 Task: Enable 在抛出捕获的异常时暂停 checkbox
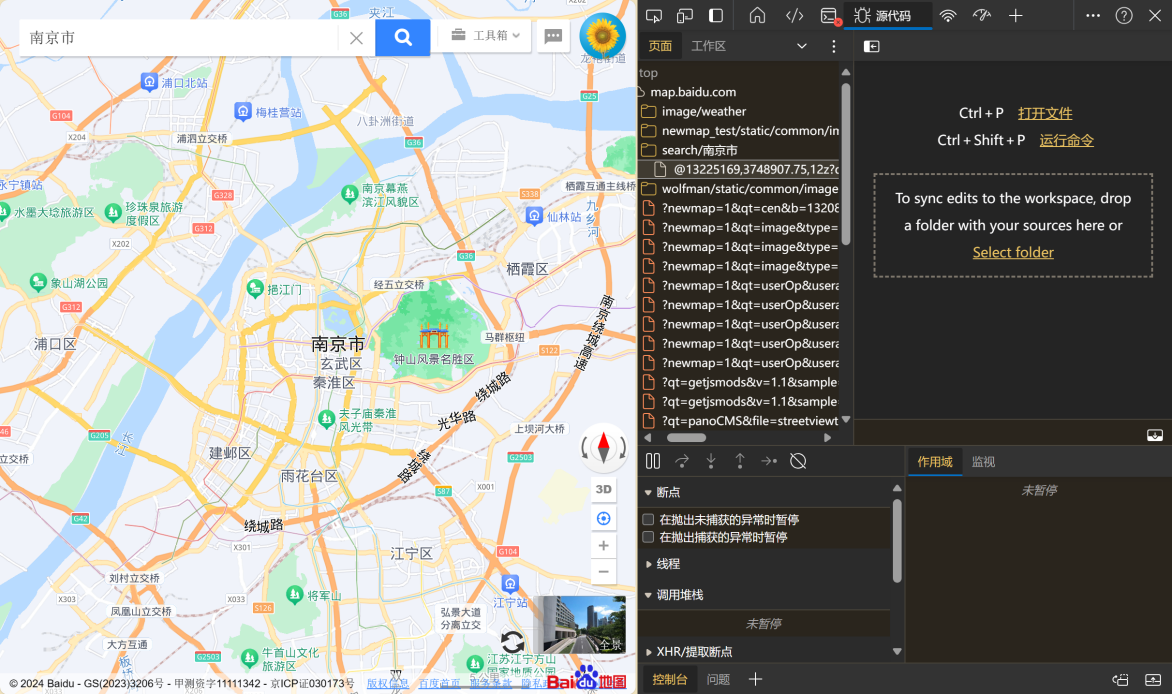point(648,537)
